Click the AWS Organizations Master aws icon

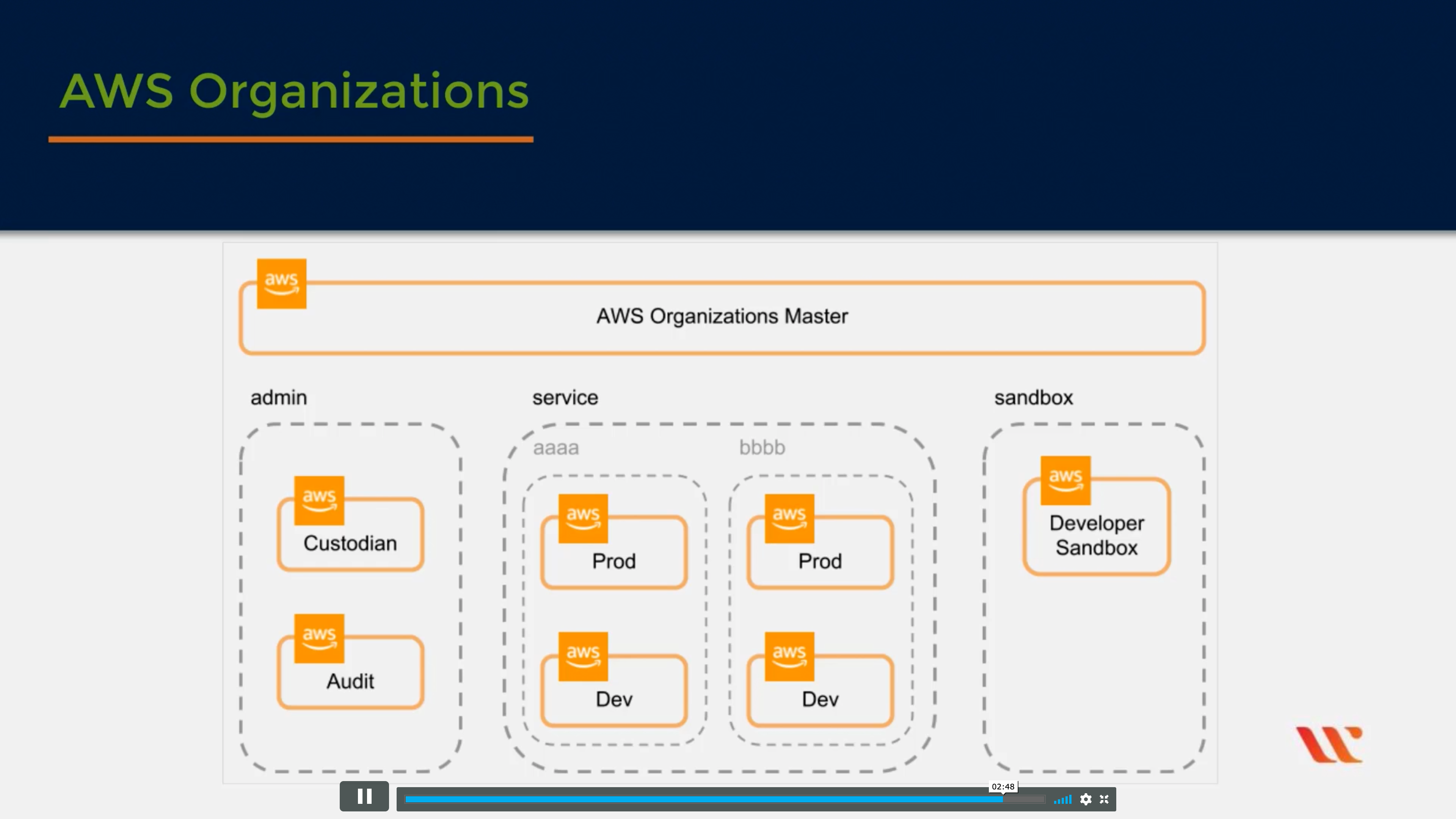pyautogui.click(x=281, y=284)
